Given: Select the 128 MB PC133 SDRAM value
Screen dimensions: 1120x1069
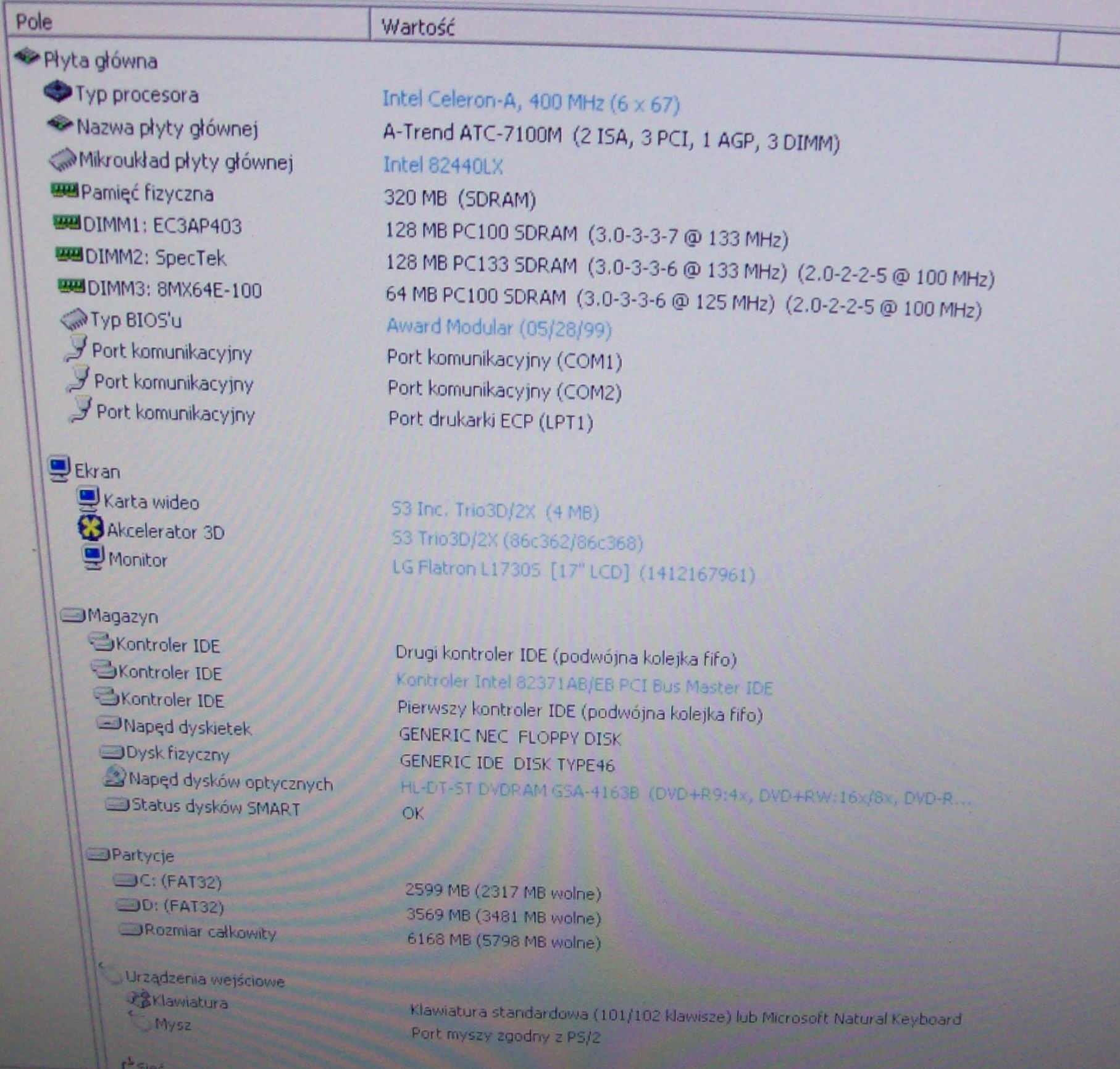Looking at the screenshot, I should point(690,271).
